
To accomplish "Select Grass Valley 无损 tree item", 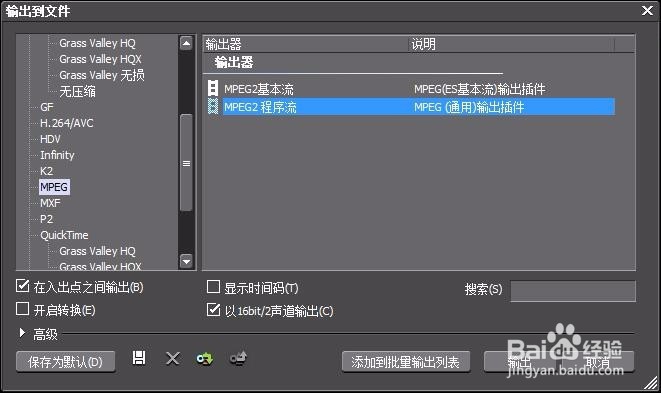I will point(102,75).
